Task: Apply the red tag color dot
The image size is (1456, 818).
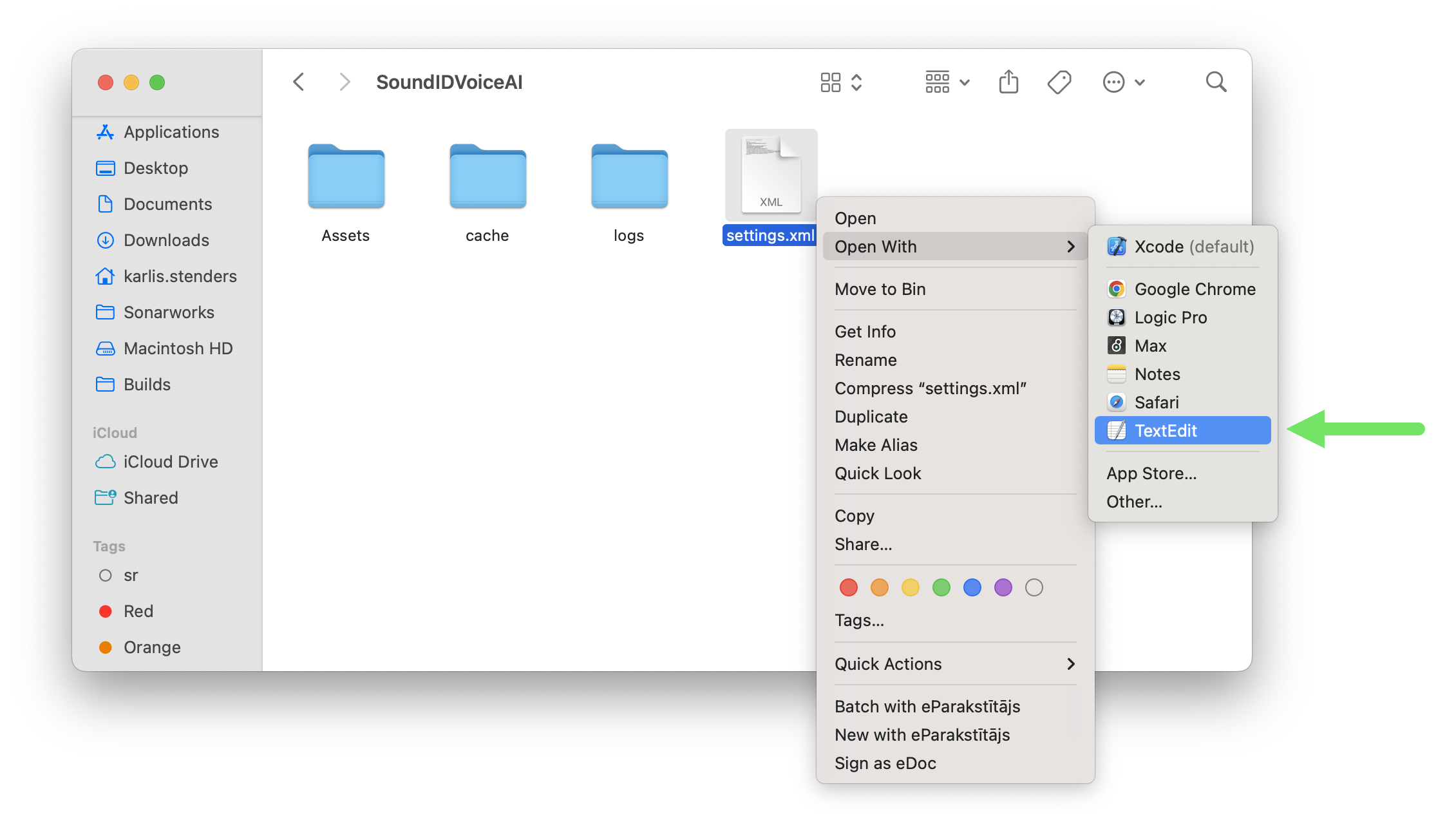Action: point(849,587)
